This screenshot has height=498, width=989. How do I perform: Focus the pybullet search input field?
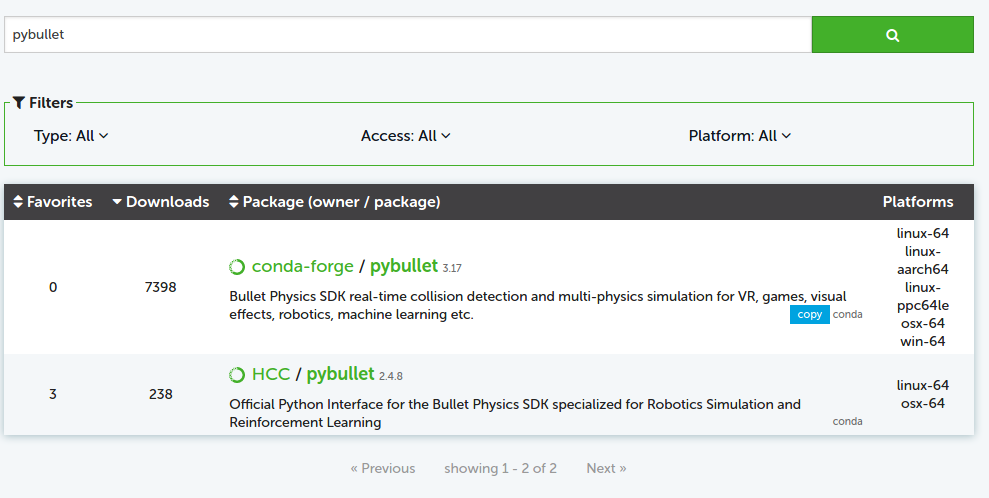(x=407, y=35)
